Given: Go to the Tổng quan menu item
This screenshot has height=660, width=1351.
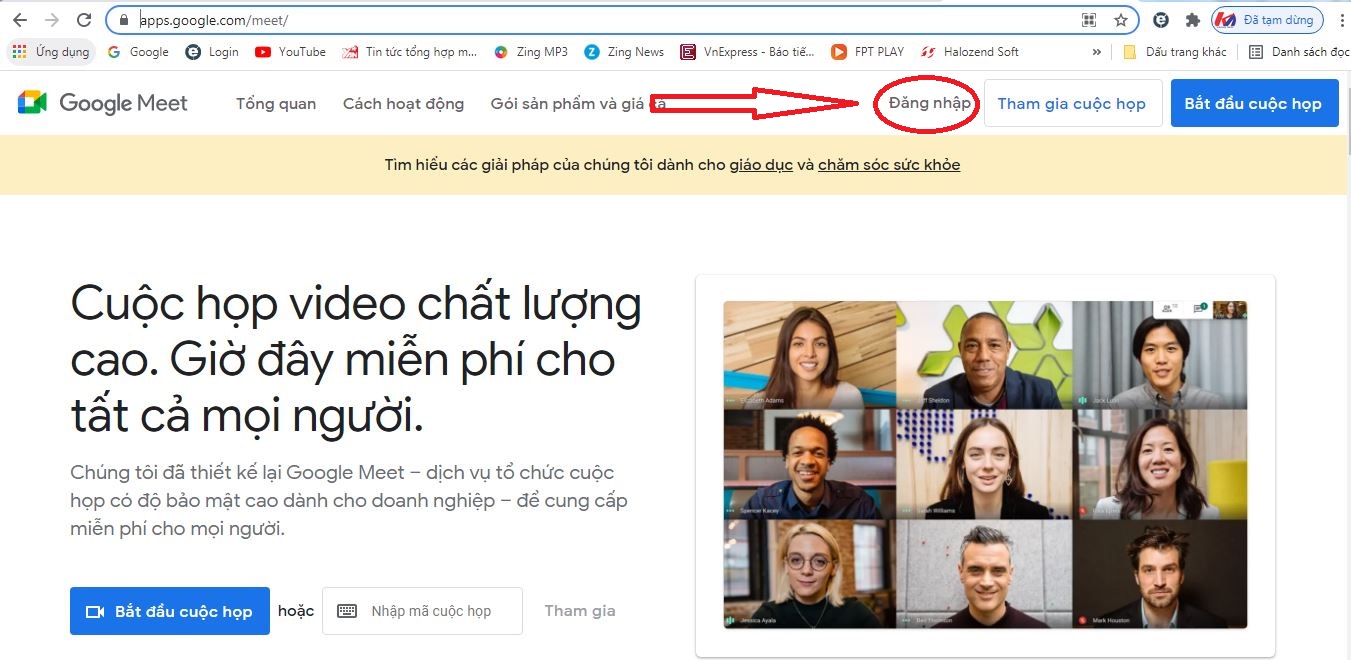Looking at the screenshot, I should [x=276, y=104].
